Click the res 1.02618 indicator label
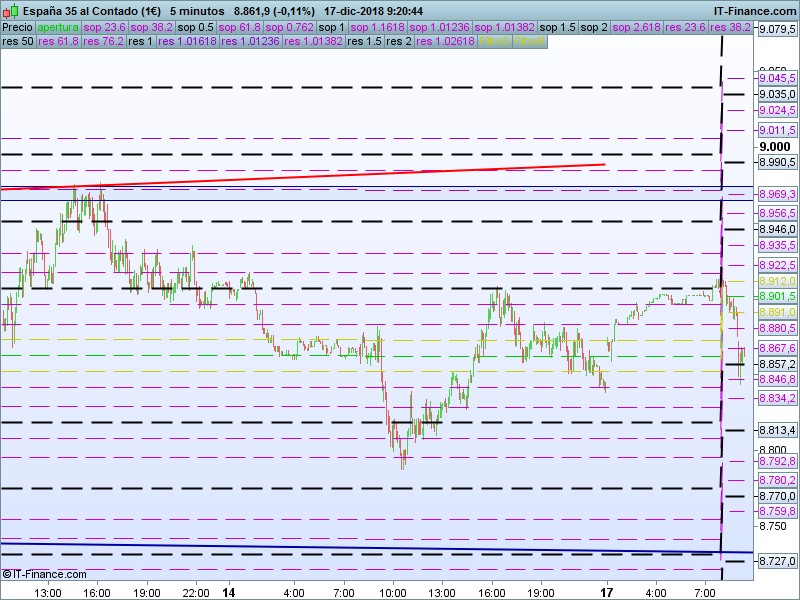Screen dimensions: 800x600 (x=445, y=41)
